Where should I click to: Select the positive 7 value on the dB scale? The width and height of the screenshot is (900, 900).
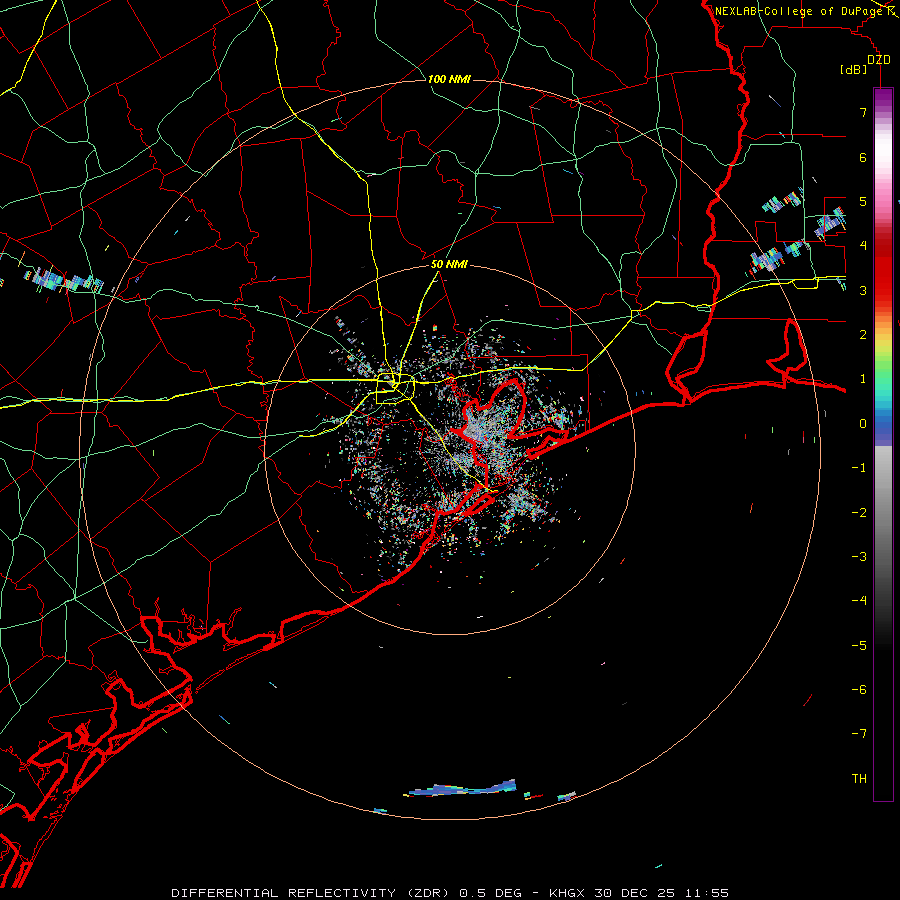coord(863,112)
